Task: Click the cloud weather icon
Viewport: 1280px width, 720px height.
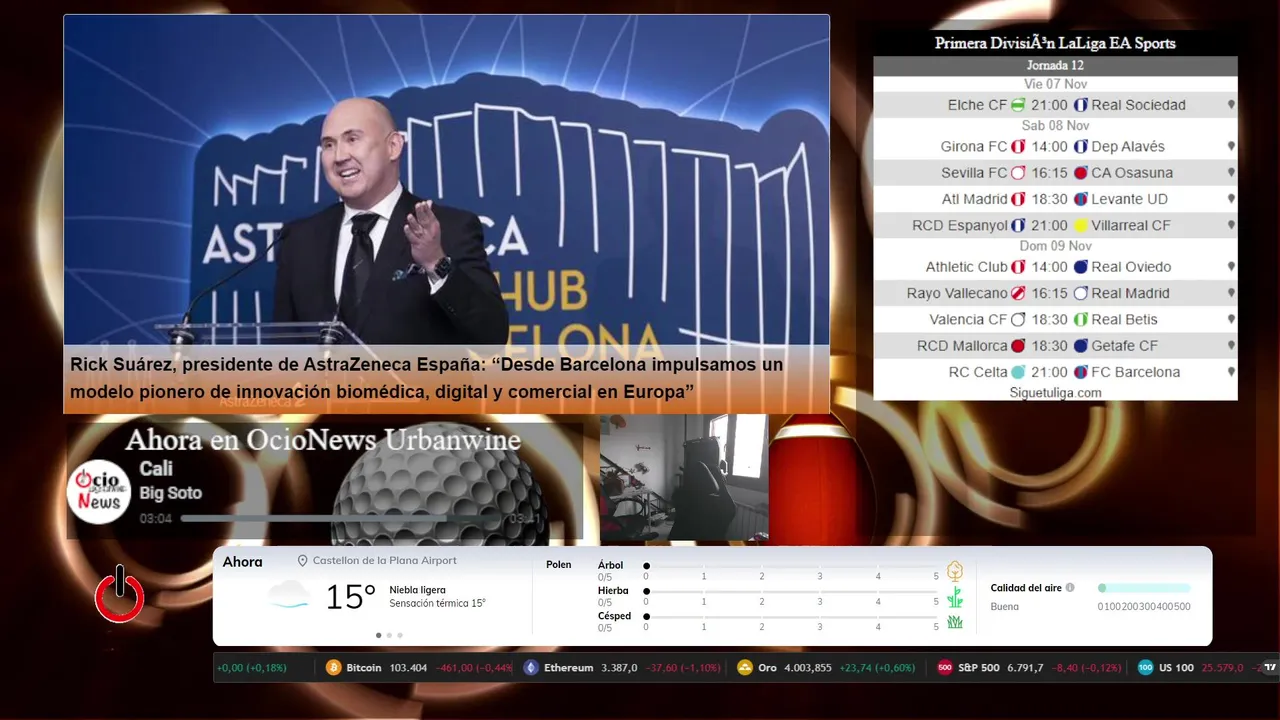Action: [289, 595]
